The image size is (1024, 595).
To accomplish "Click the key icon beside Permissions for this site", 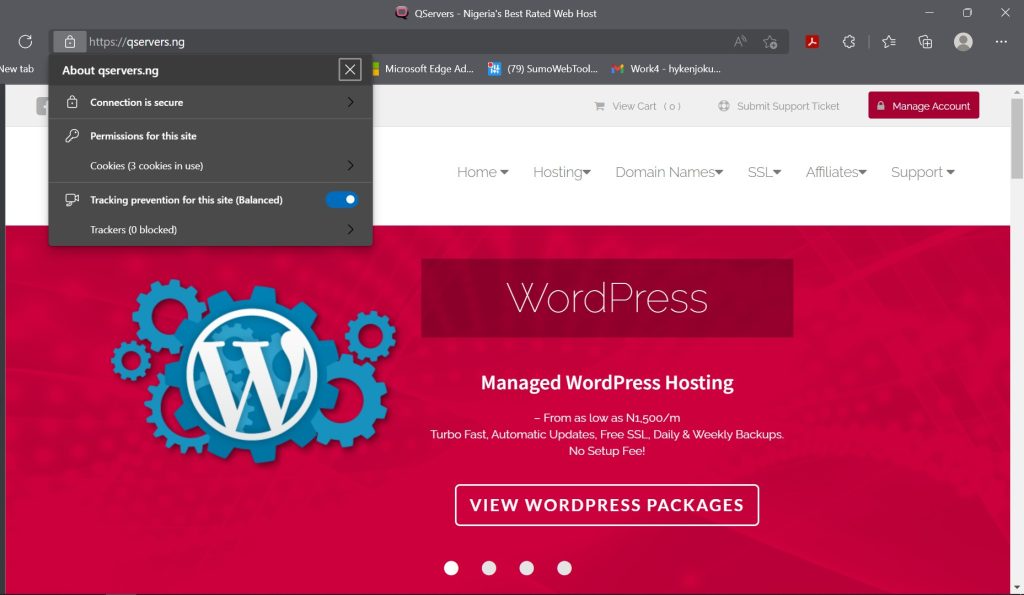I will click(72, 136).
